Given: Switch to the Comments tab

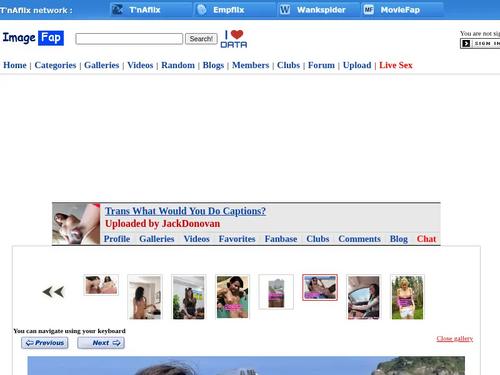Looking at the screenshot, I should [x=359, y=239].
